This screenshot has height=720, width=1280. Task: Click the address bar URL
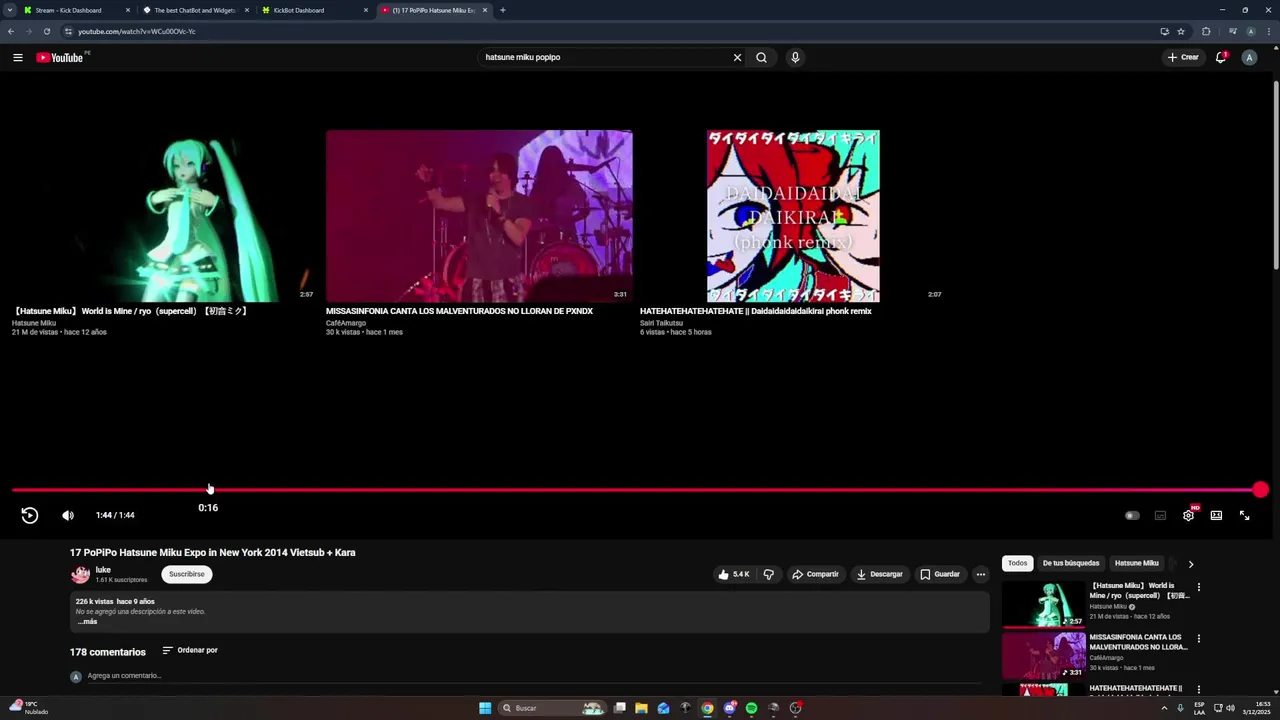pos(137,31)
